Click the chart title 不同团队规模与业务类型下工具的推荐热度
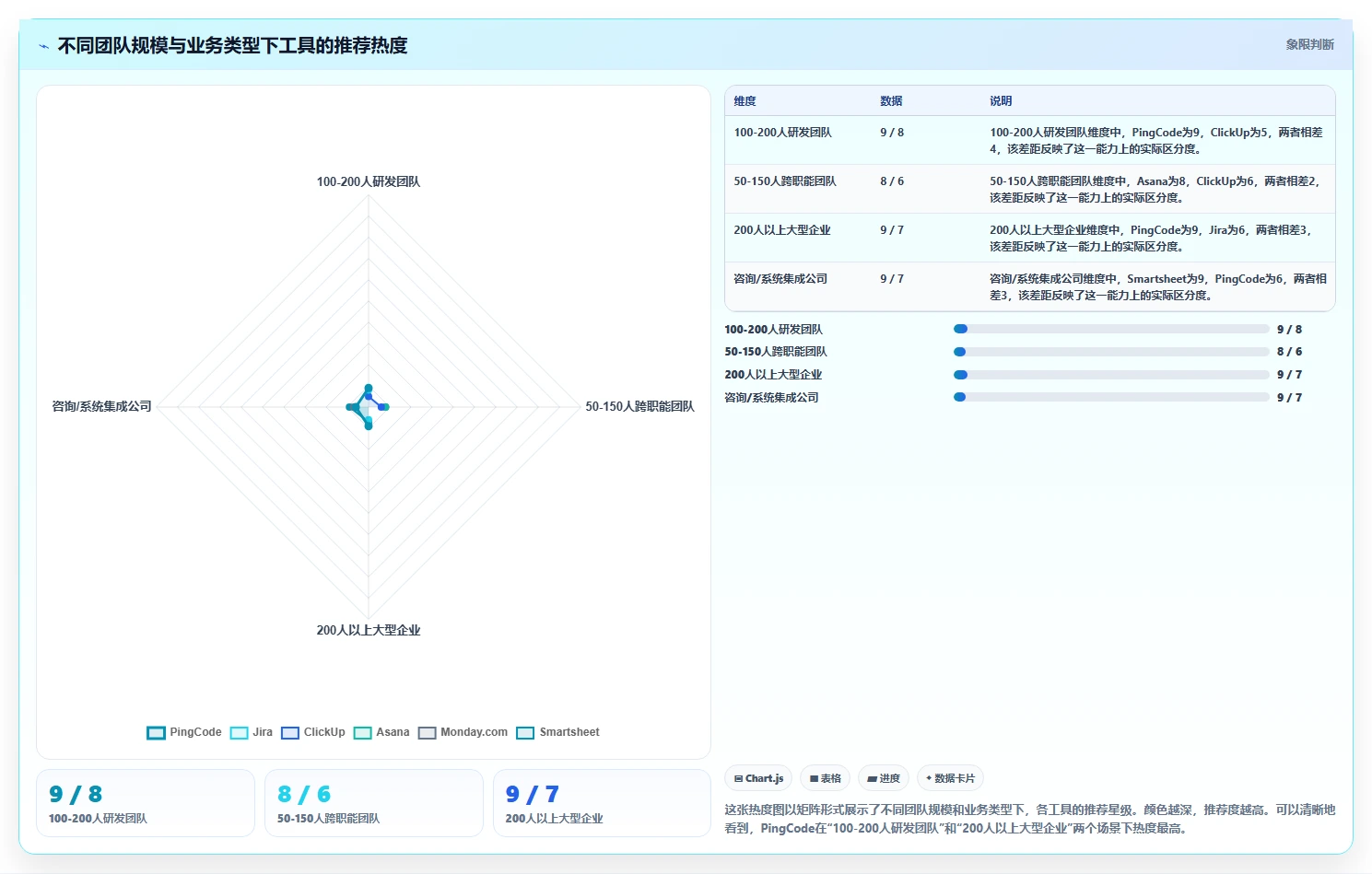This screenshot has width=1372, height=874. [x=232, y=45]
